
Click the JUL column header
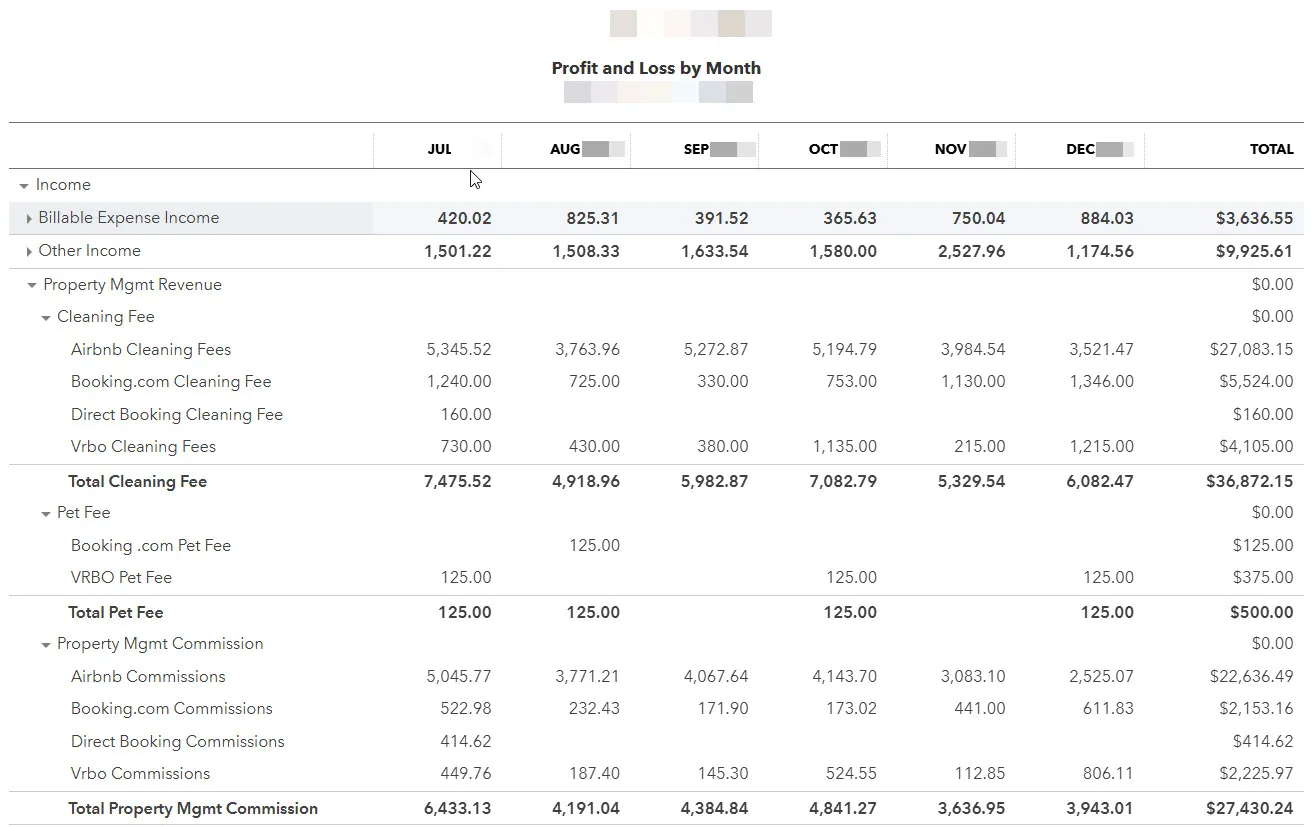click(x=440, y=149)
